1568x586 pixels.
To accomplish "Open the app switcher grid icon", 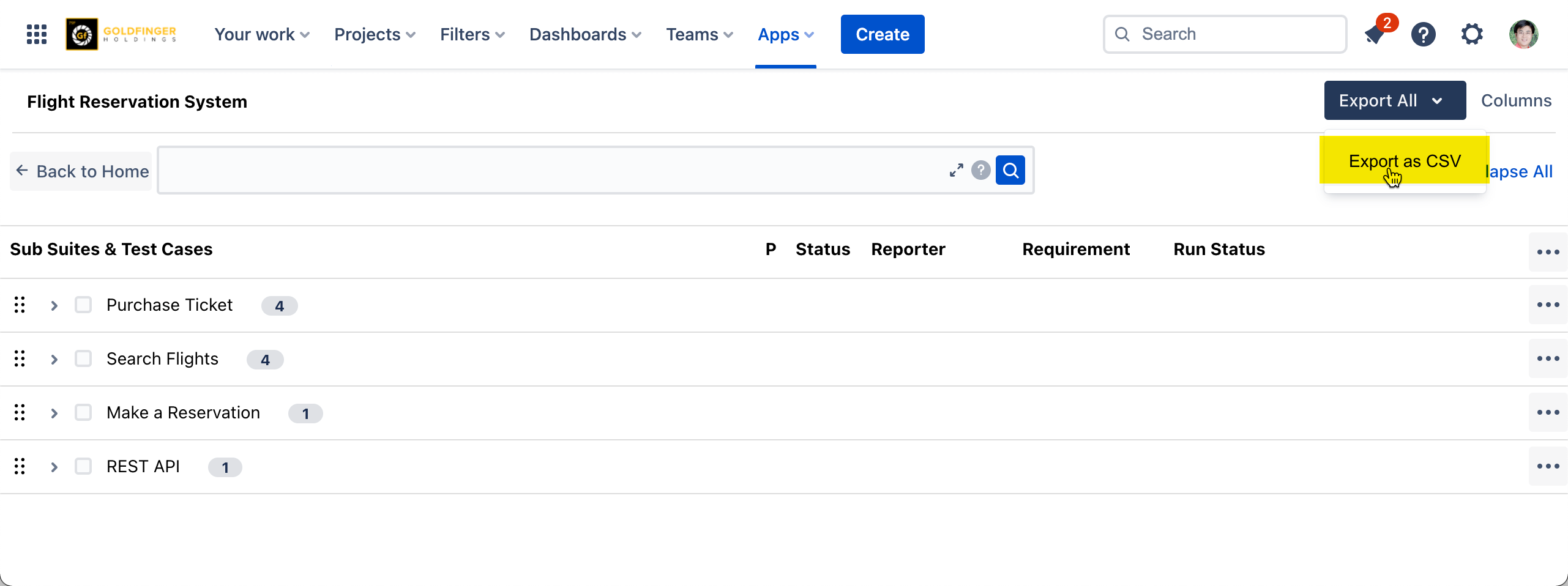I will [x=37, y=34].
